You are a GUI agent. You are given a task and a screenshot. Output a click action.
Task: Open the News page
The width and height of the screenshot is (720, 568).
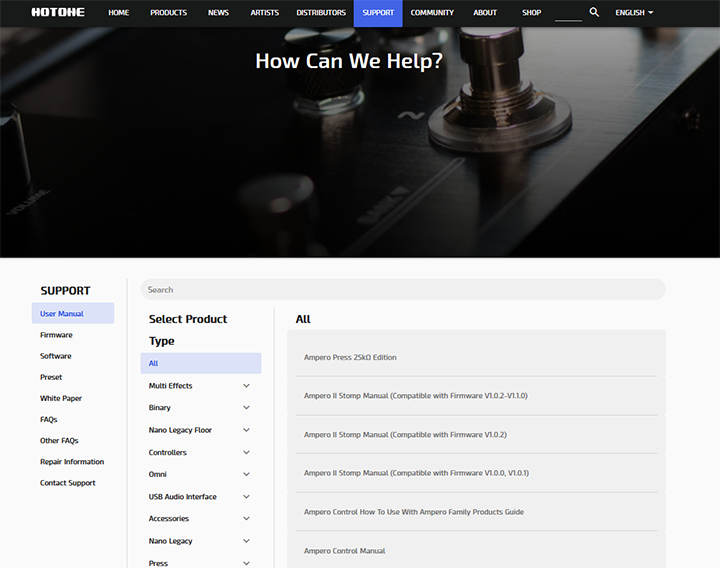point(218,13)
